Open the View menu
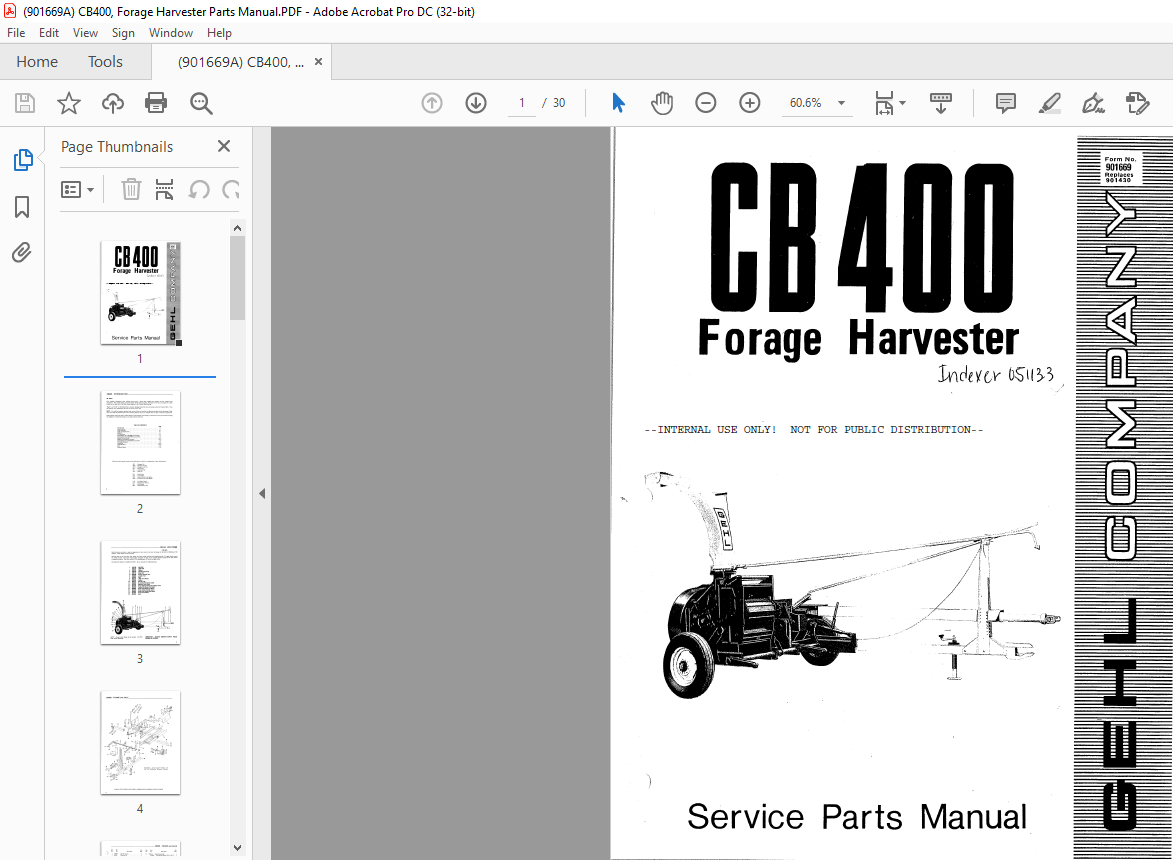The width and height of the screenshot is (1173, 860). click(x=85, y=33)
